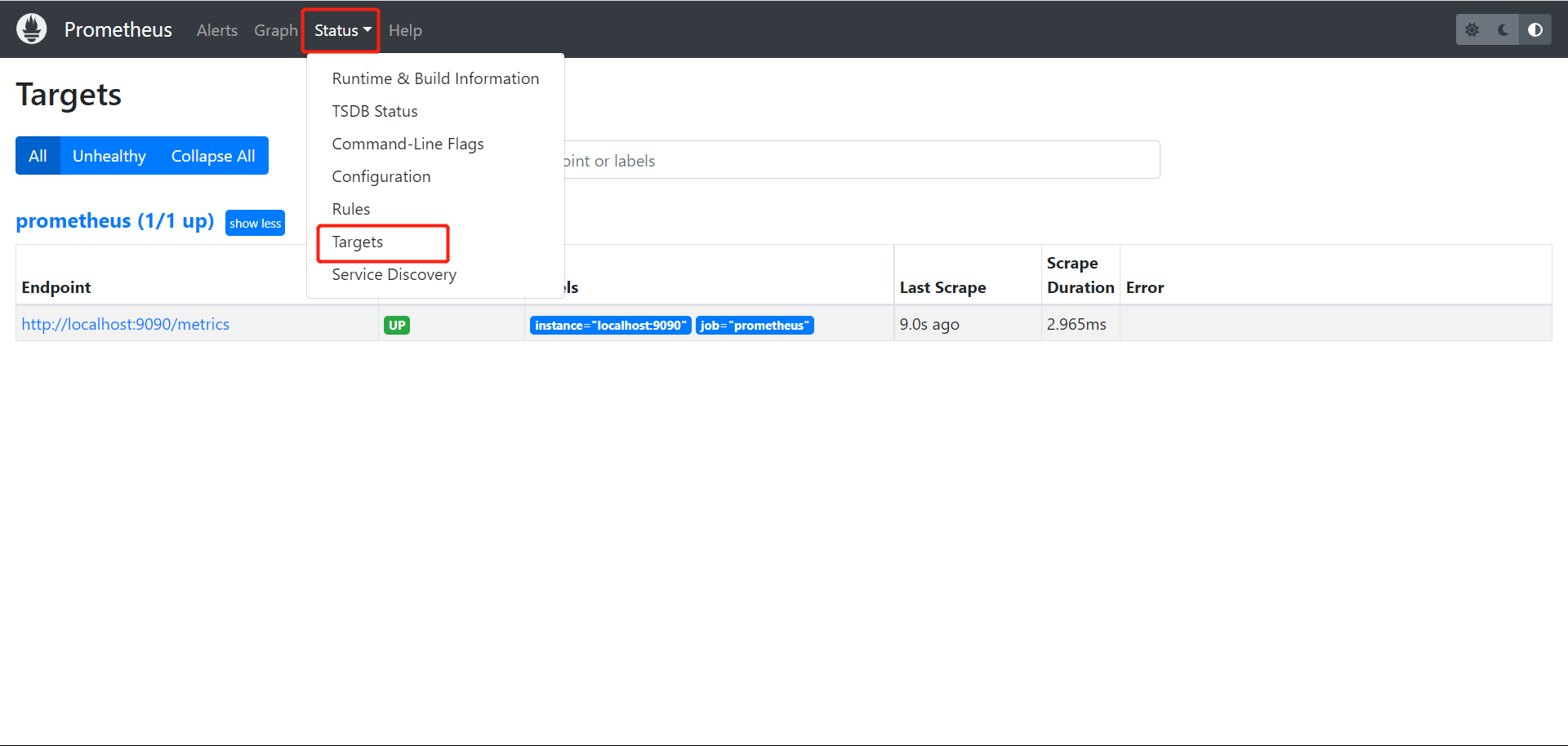Go to Rules in Status menu

[x=435, y=209]
